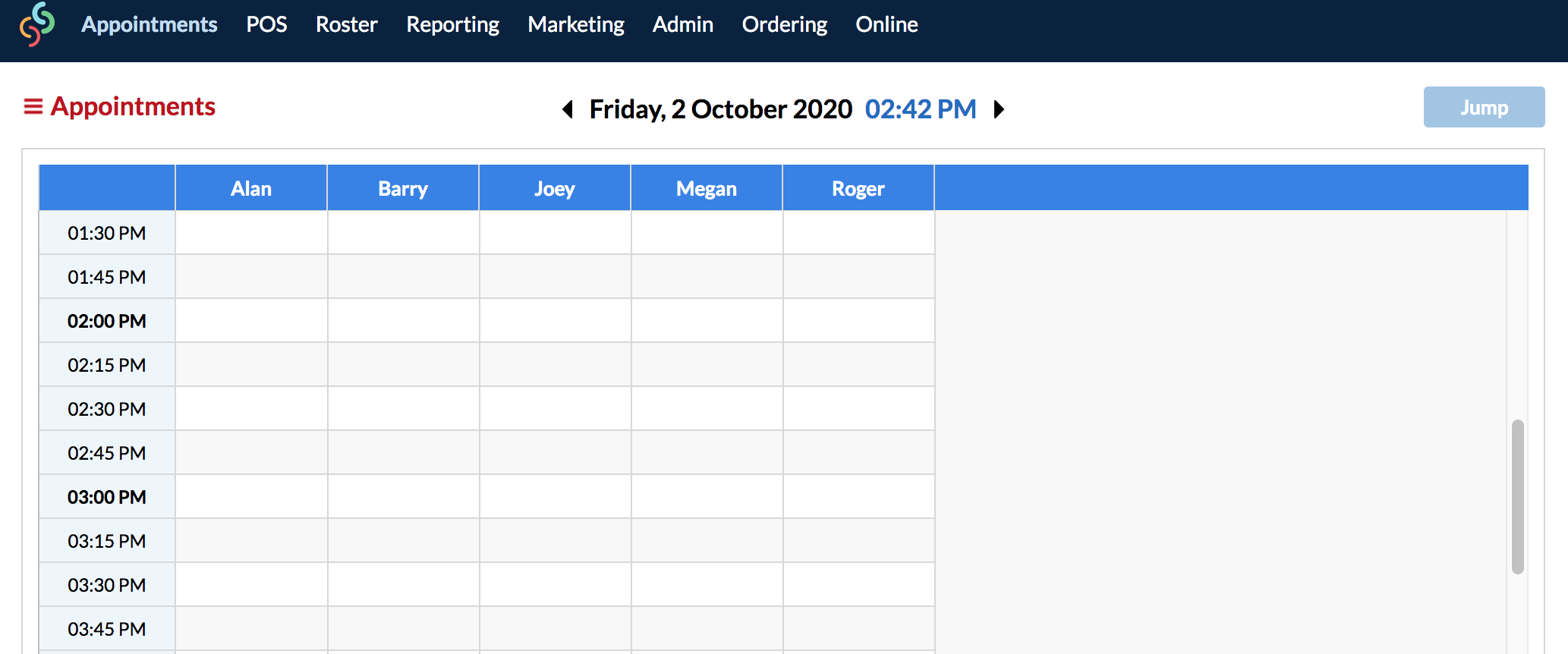Book Joey's 03:00 PM slot
This screenshot has height=654, width=1568.
555,497
